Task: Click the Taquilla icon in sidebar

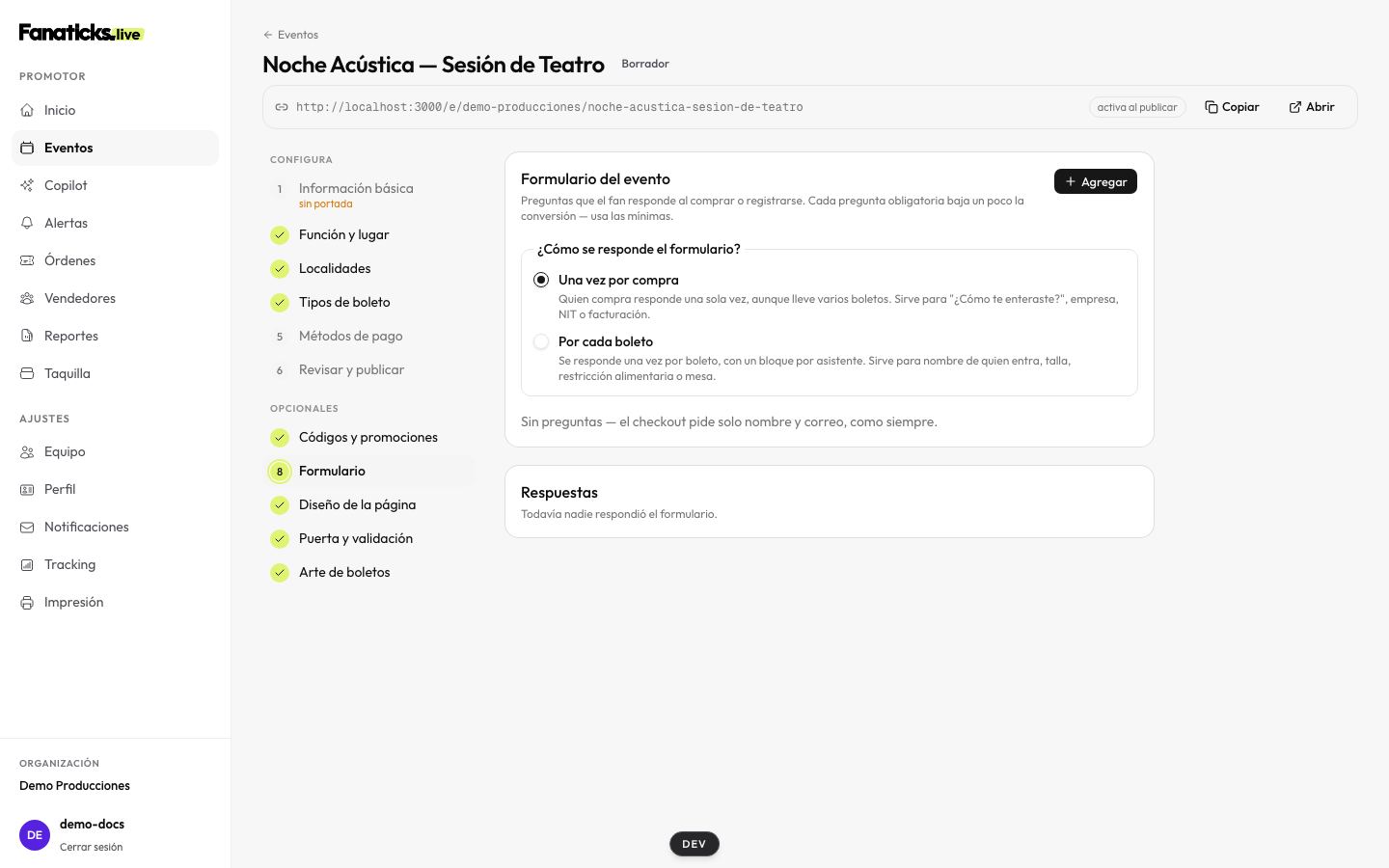Action: [x=27, y=373]
